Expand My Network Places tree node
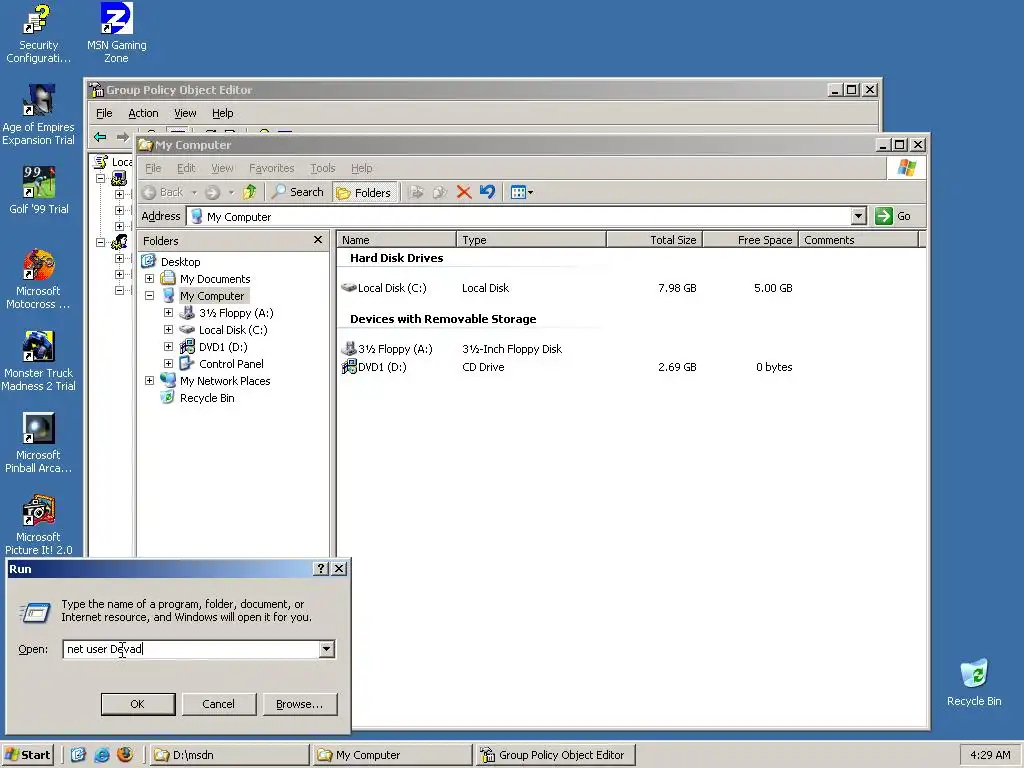Screen dimensions: 1024x768 (x=150, y=381)
